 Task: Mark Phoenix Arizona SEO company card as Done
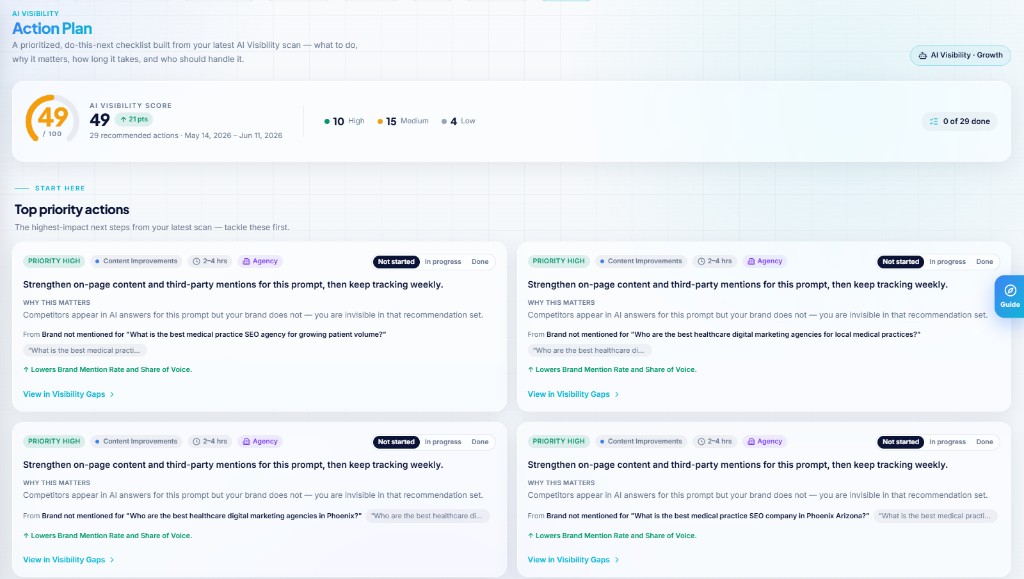(985, 442)
